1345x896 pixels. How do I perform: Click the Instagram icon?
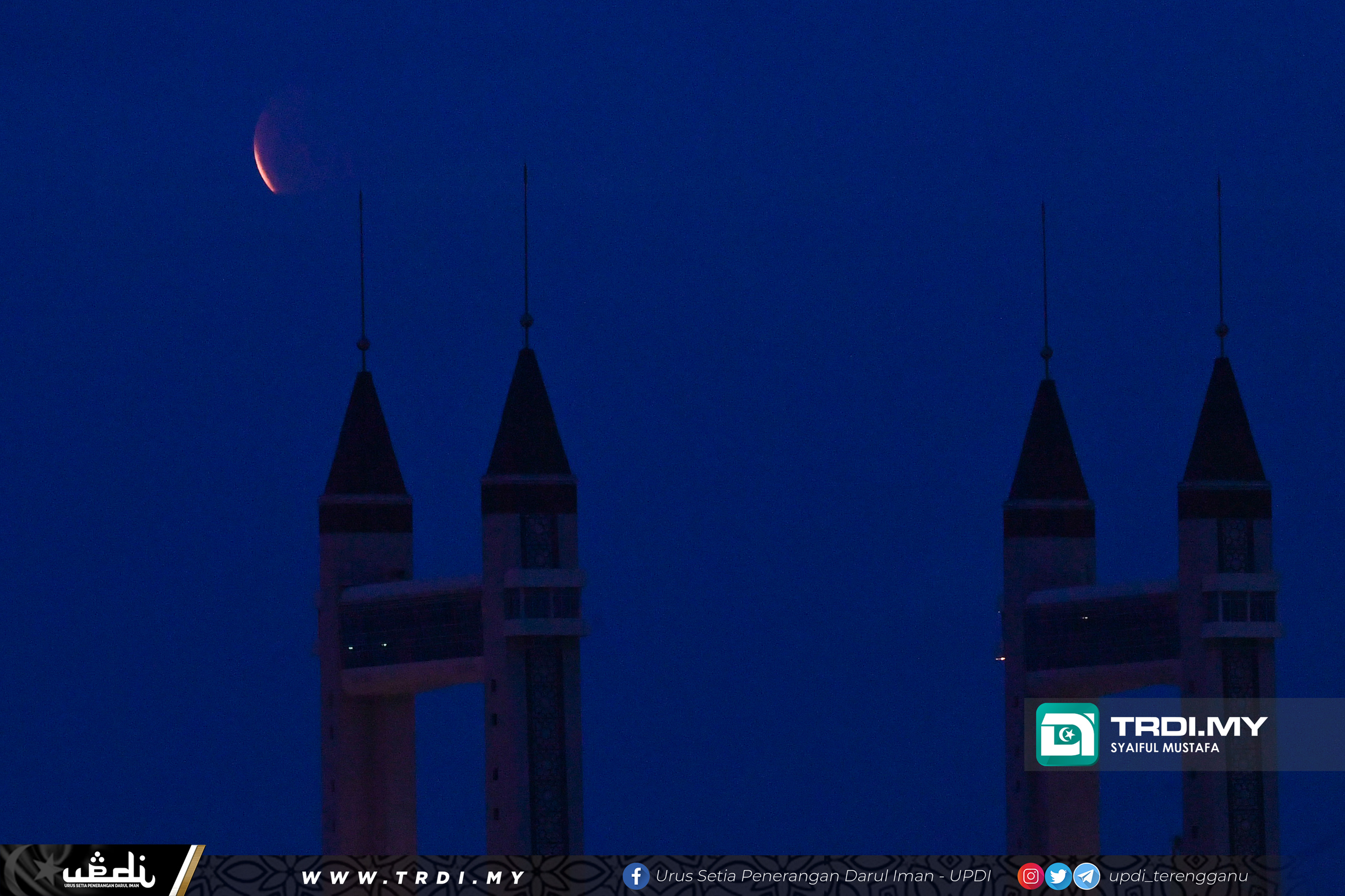tap(1030, 876)
